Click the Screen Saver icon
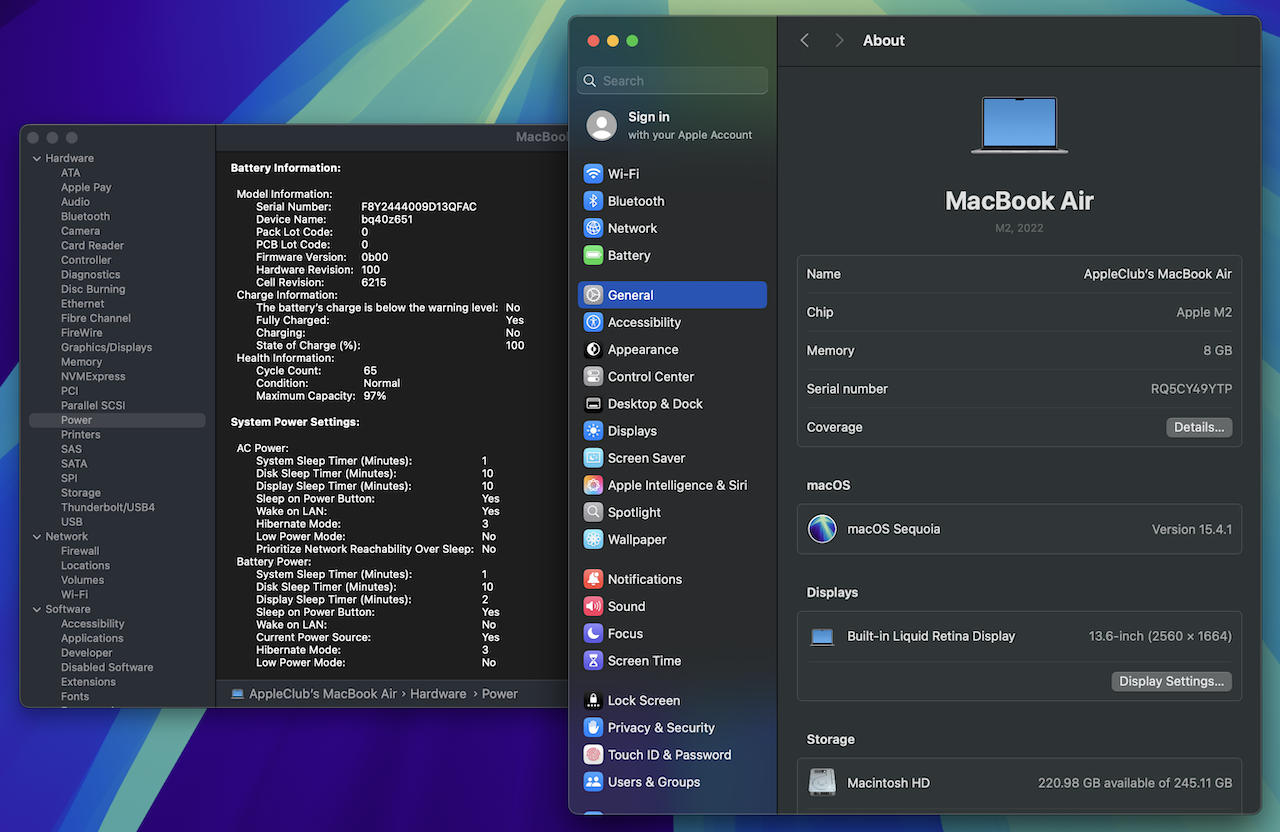The width and height of the screenshot is (1280, 832). (593, 458)
